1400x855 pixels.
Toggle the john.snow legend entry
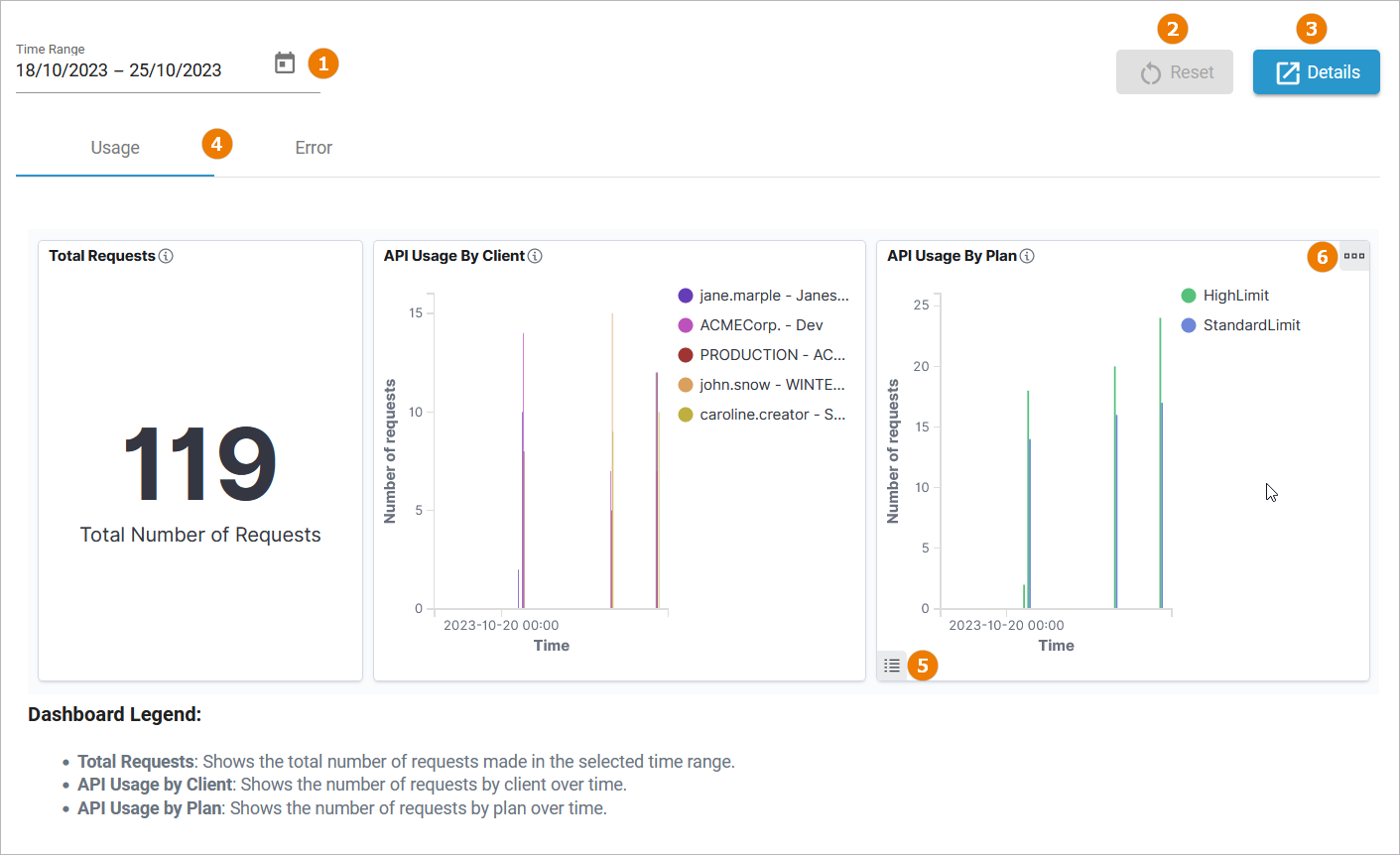pos(761,384)
